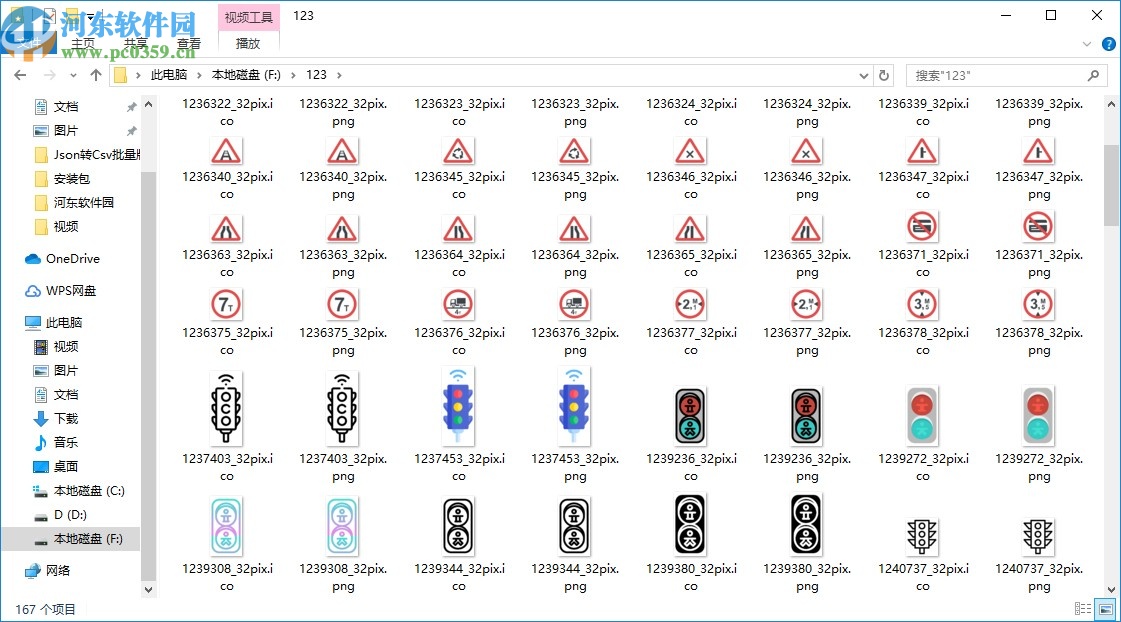This screenshot has height=622, width=1121.
Task: Select file 1236377_32pix.ico width limit sign
Action: point(691,323)
